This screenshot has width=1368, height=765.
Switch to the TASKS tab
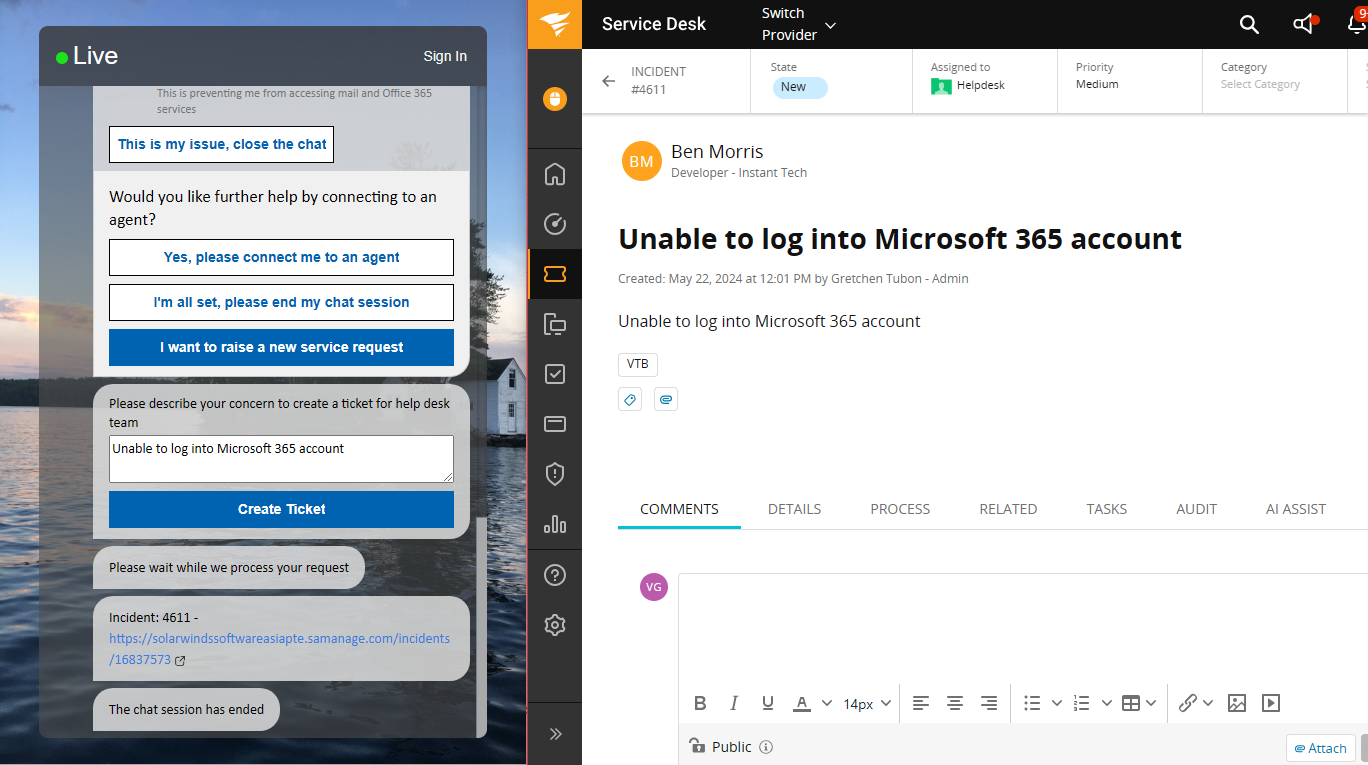point(1106,509)
